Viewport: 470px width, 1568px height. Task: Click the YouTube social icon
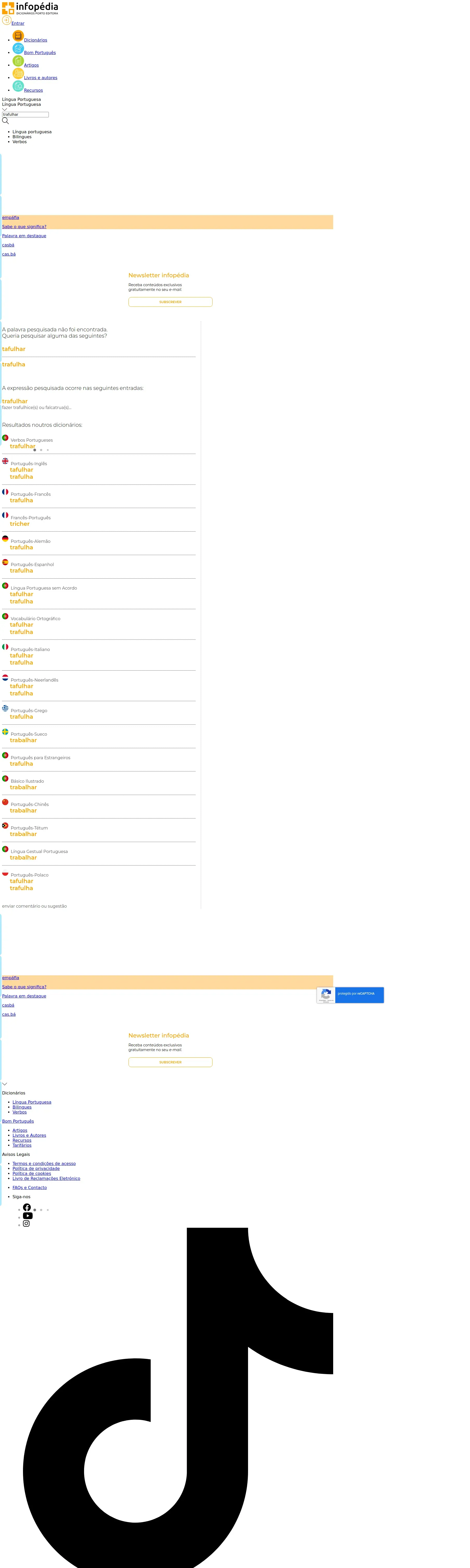coord(28,1215)
